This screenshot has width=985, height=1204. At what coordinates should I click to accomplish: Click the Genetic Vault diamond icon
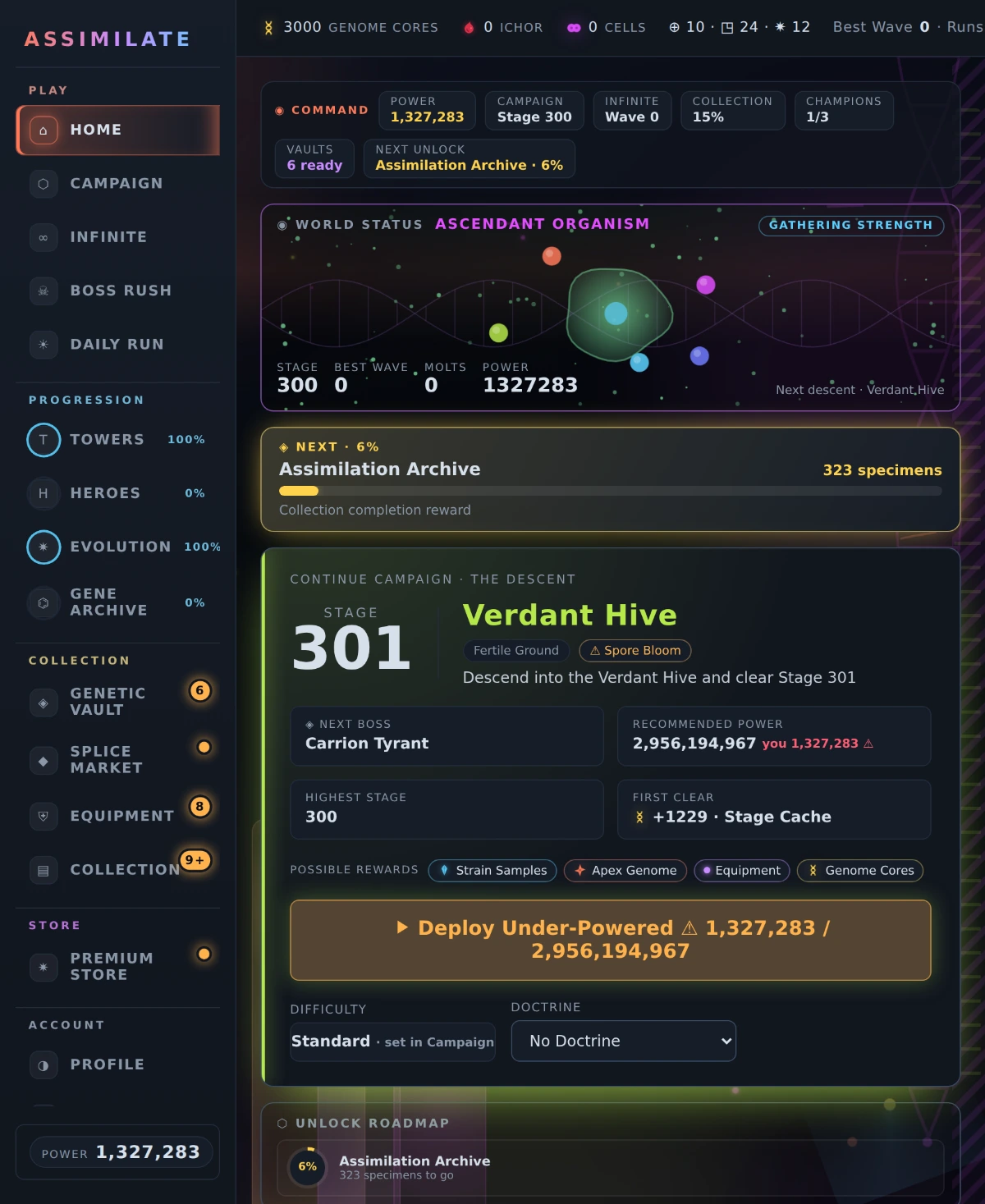click(44, 703)
